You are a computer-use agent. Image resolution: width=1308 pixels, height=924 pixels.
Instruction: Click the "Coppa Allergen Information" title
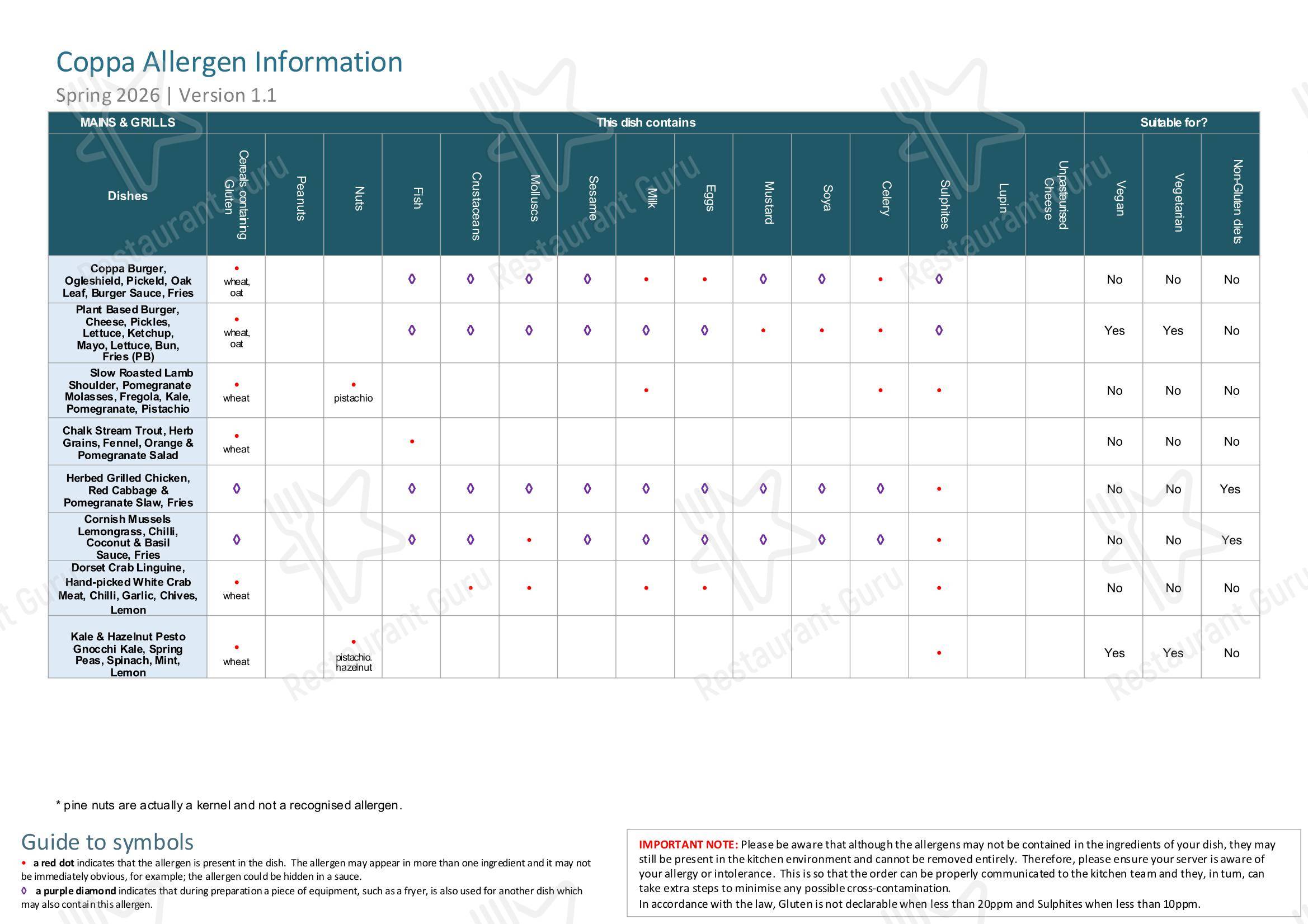tap(229, 62)
